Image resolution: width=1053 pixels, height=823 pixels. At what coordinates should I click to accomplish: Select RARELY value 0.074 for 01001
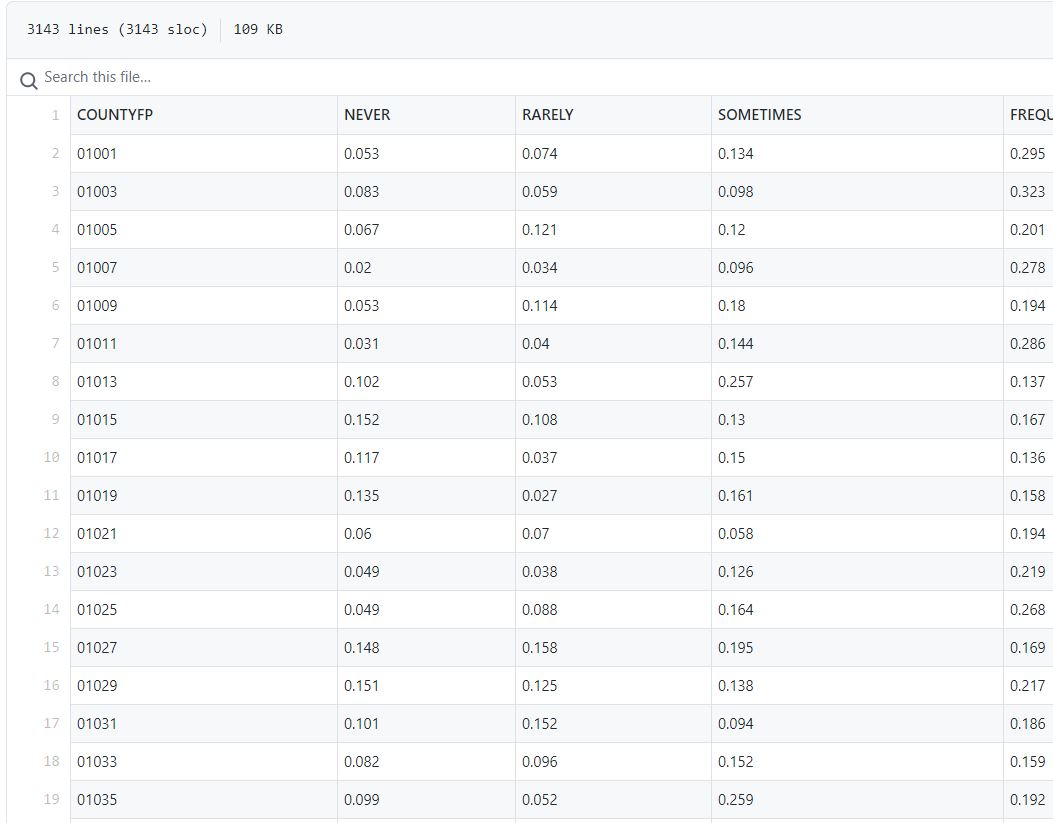[x=613, y=154]
